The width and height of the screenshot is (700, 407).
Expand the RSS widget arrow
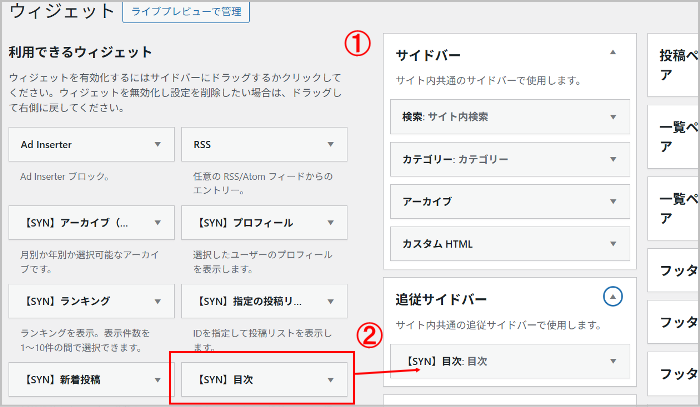point(331,144)
